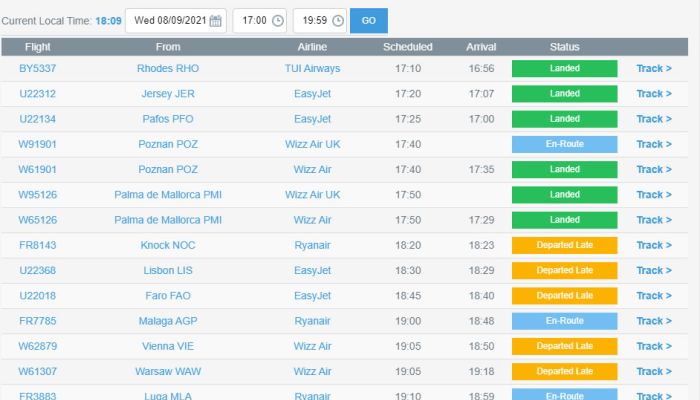Select the 19:59 end time field
This screenshot has height=400, width=700.
[313, 20]
